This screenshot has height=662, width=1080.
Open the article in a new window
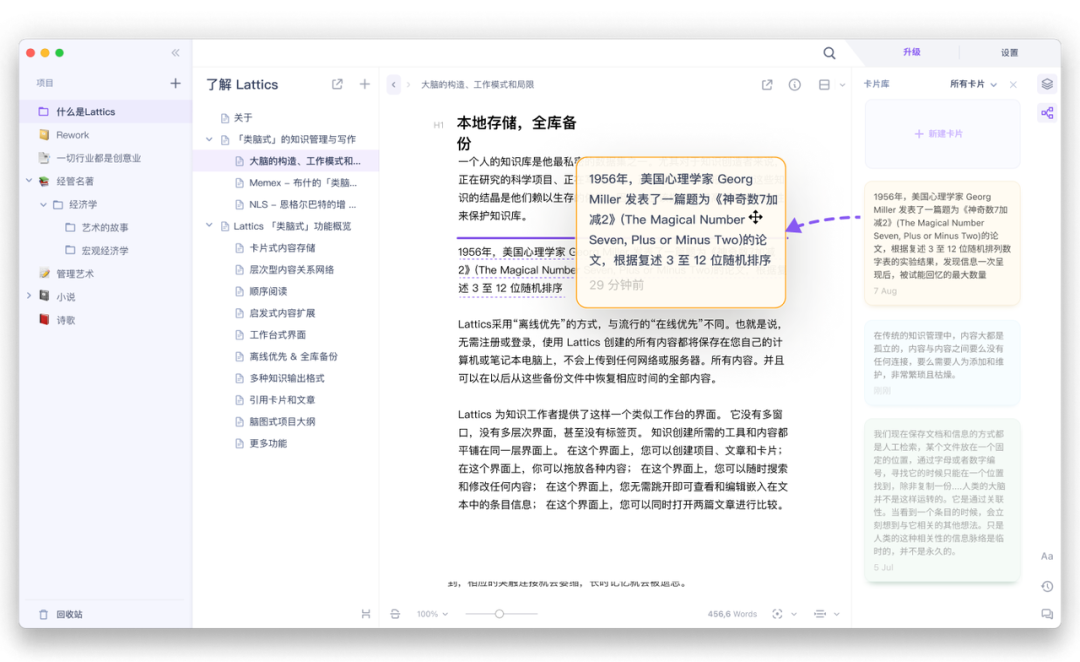tap(767, 85)
